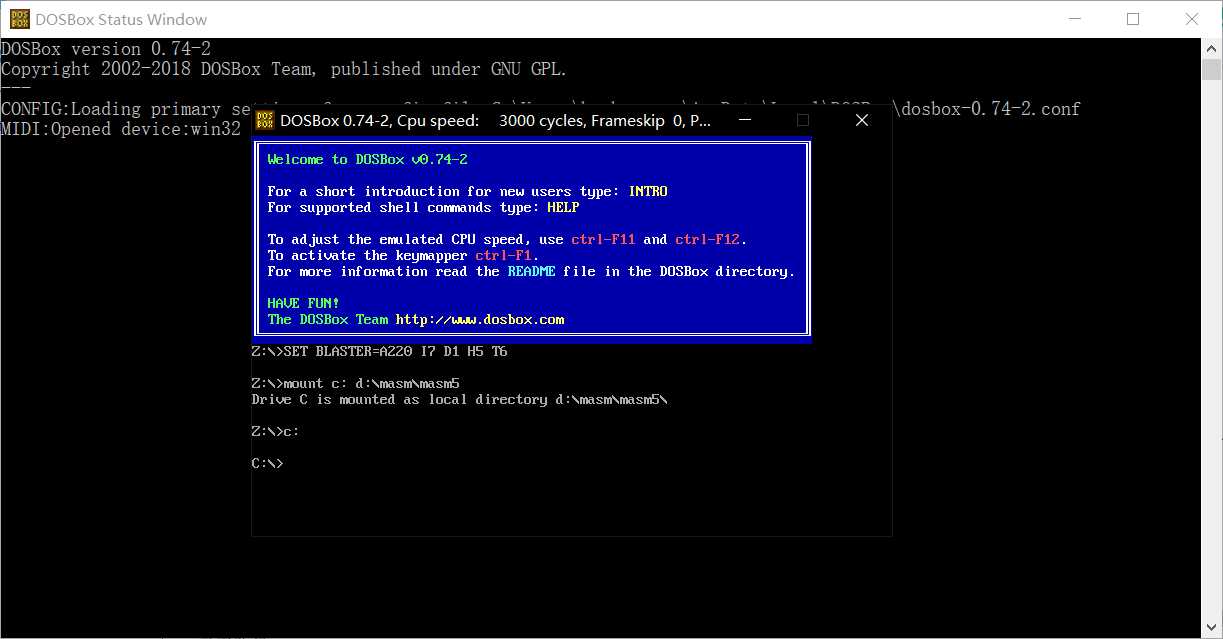This screenshot has height=639, width=1223.
Task: Click the ctrl-F11 shortcut text
Action: [603, 239]
